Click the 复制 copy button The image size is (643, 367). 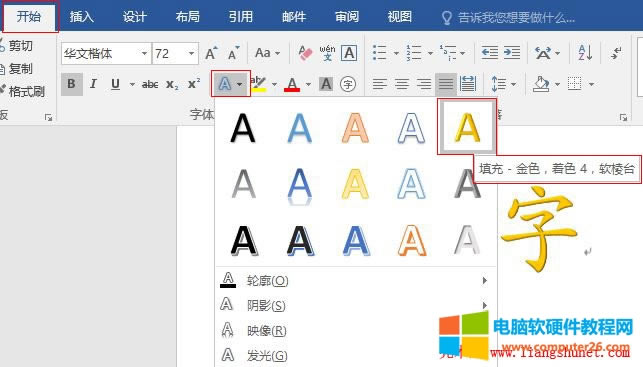pos(16,68)
